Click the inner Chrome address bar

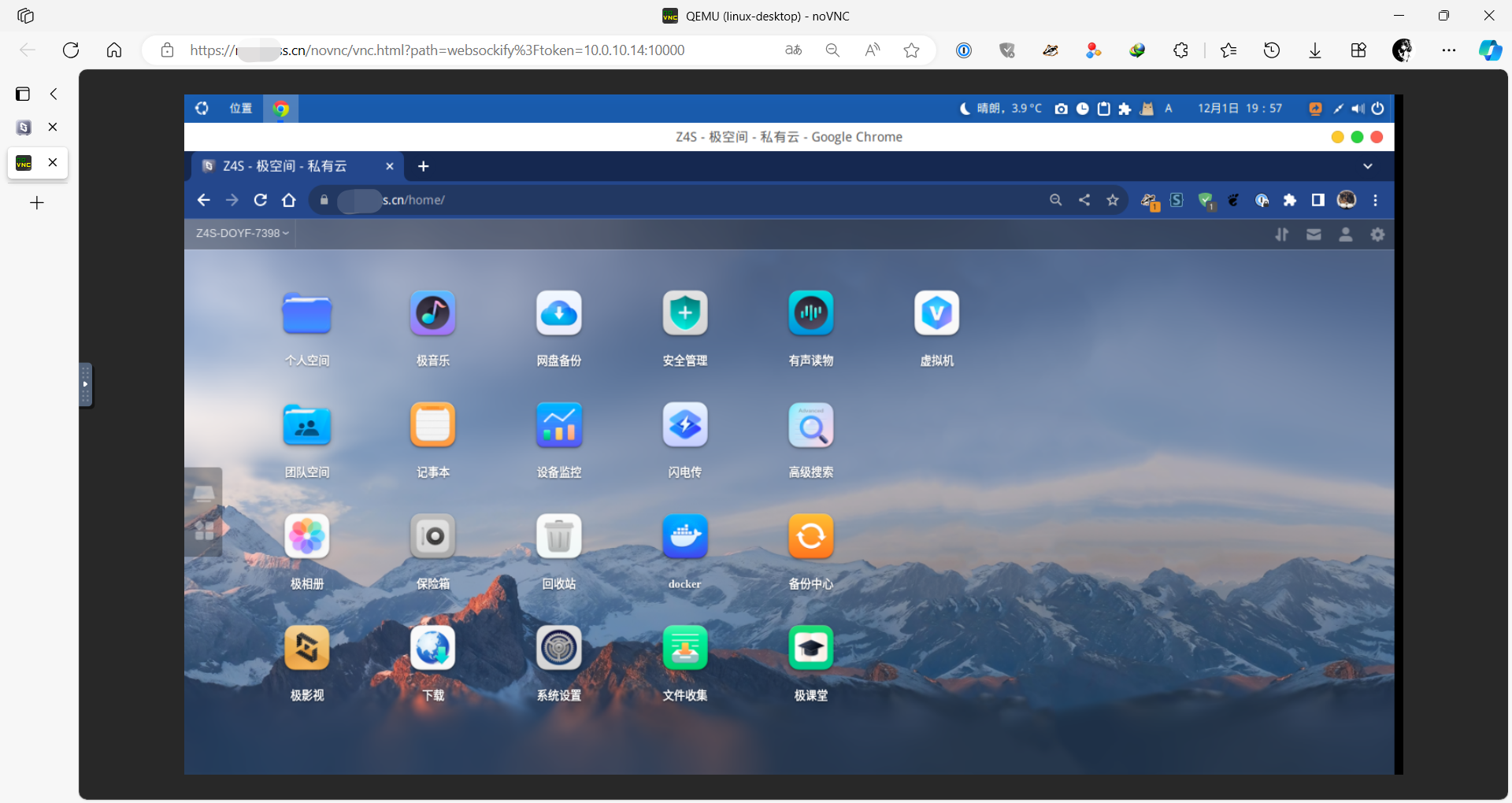677,200
